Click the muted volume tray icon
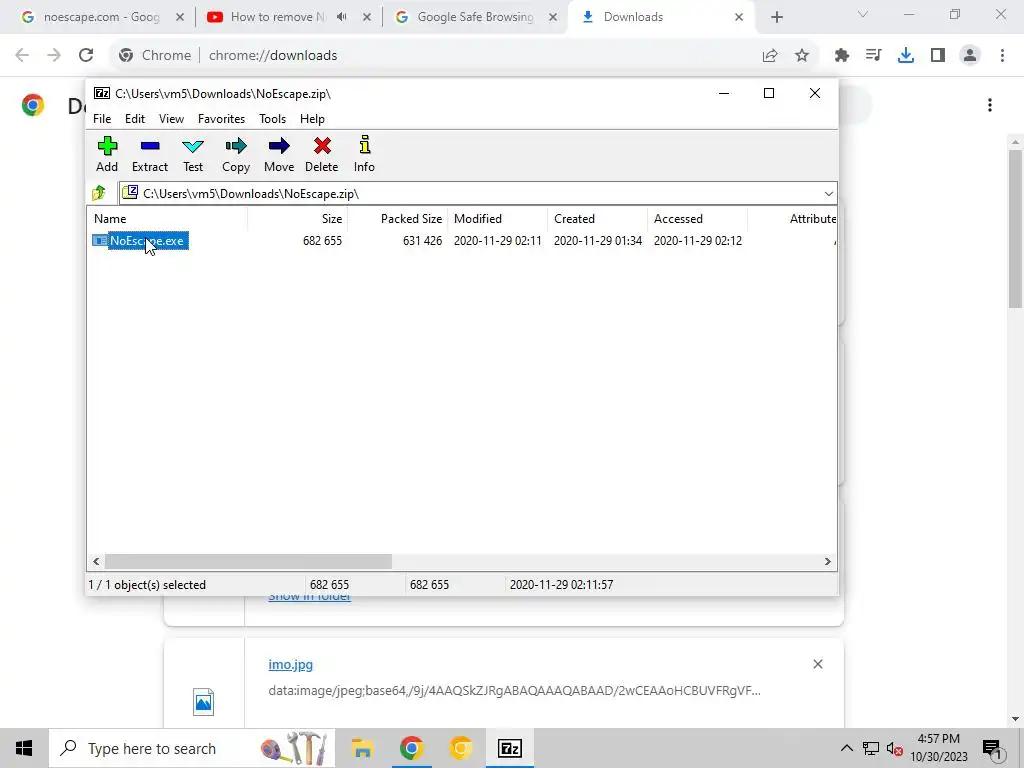 click(x=895, y=748)
